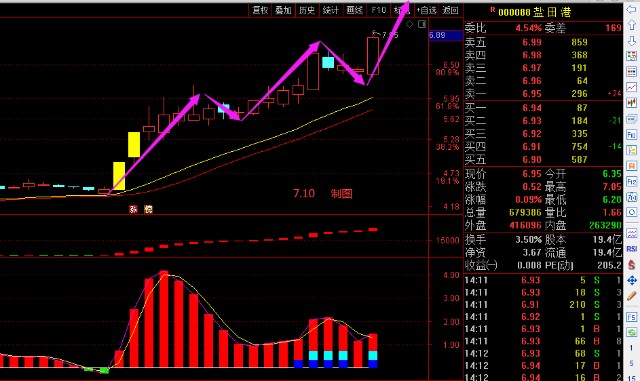Toggle the diamond marker above the chart

(x=409, y=24)
